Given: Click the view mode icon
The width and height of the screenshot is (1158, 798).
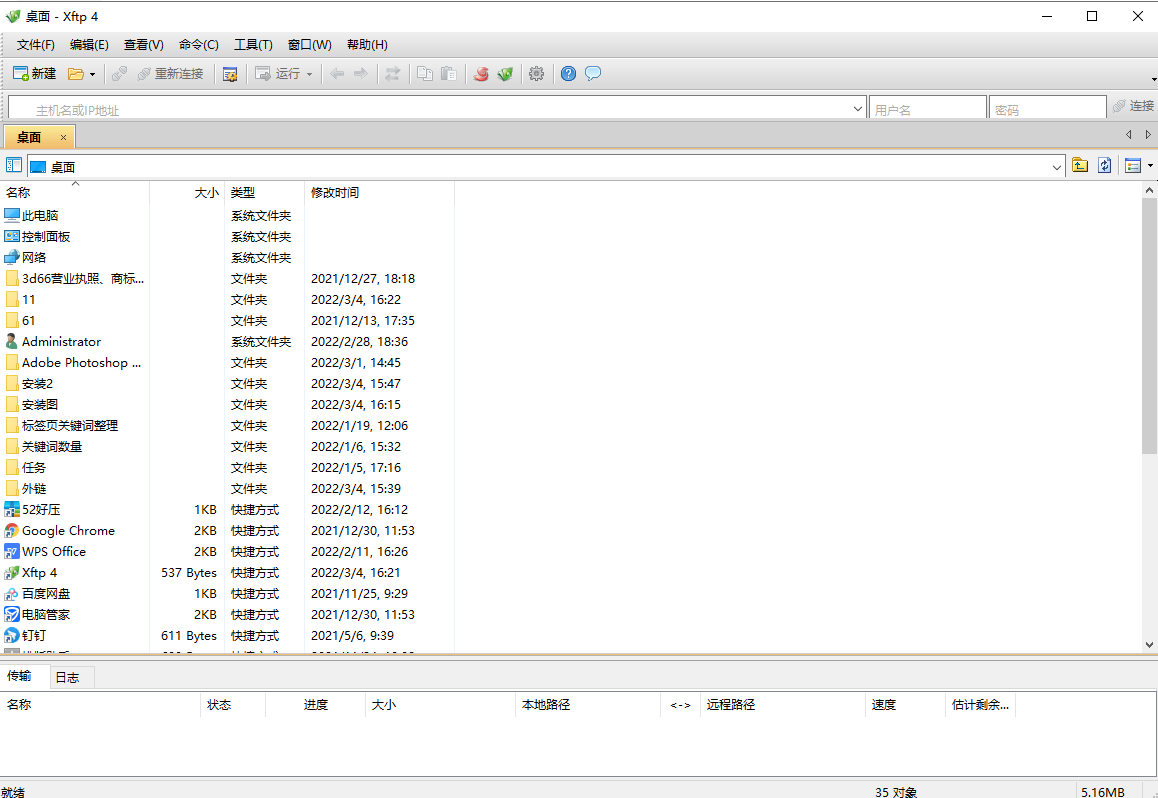Looking at the screenshot, I should coord(1133,166).
